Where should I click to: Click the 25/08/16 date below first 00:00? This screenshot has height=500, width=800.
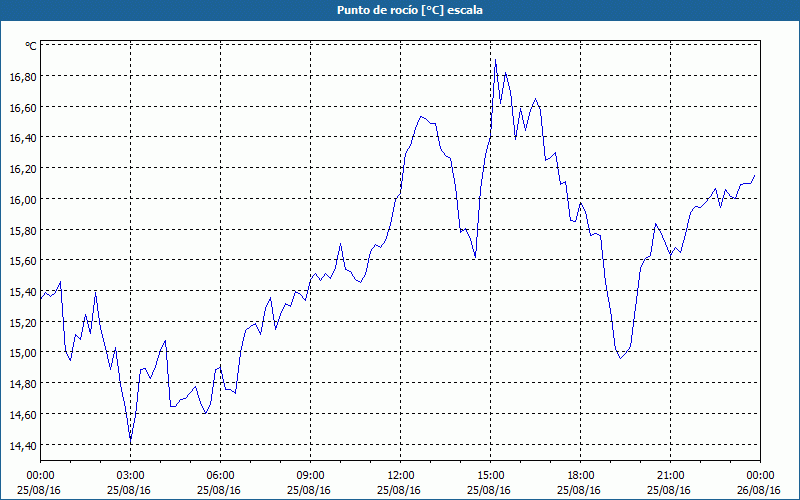point(40,490)
